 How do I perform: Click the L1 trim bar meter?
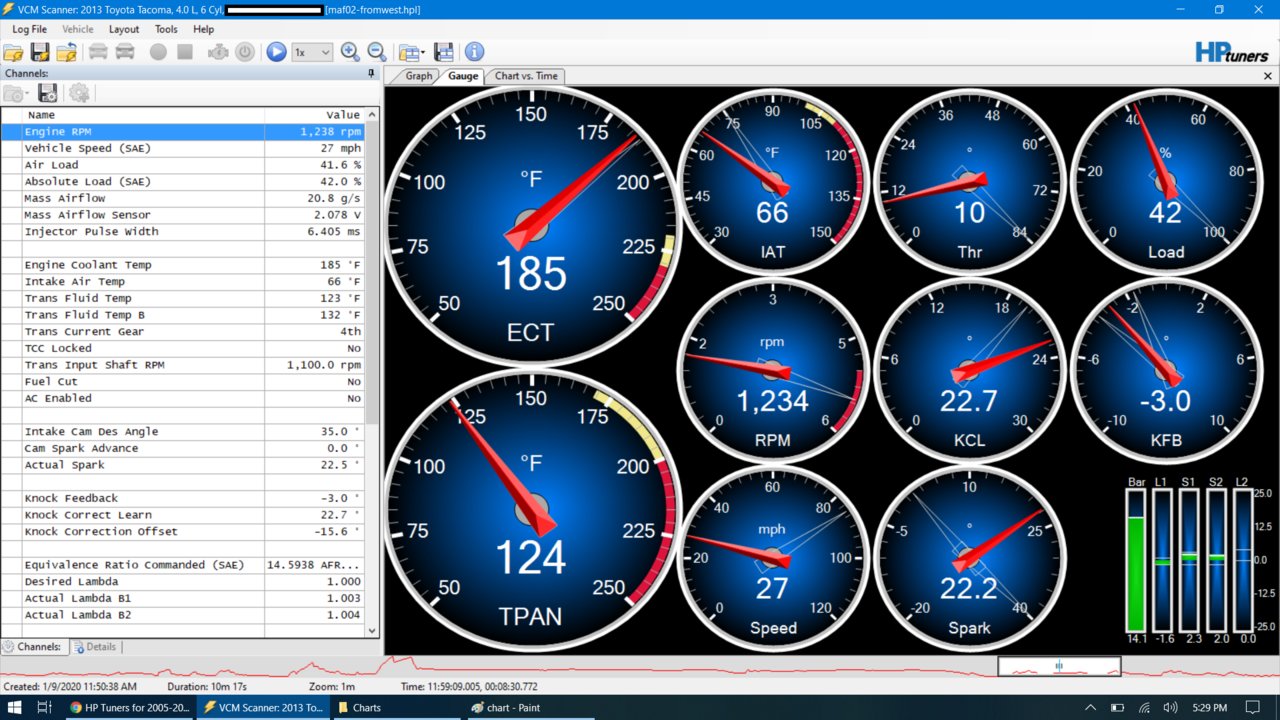pos(1162,560)
